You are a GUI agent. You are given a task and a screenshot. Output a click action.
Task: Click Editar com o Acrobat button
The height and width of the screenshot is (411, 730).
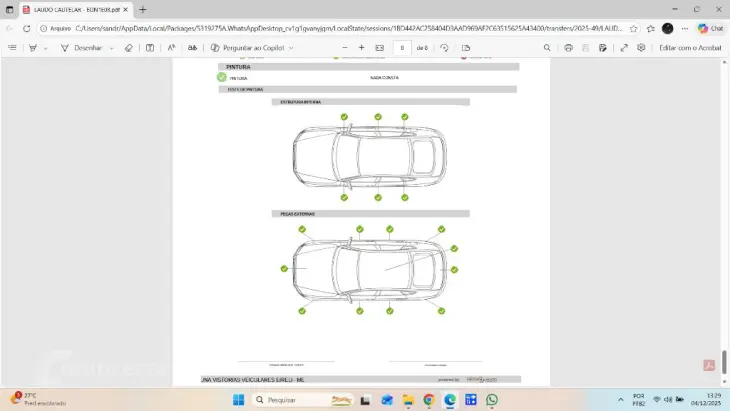(x=690, y=47)
